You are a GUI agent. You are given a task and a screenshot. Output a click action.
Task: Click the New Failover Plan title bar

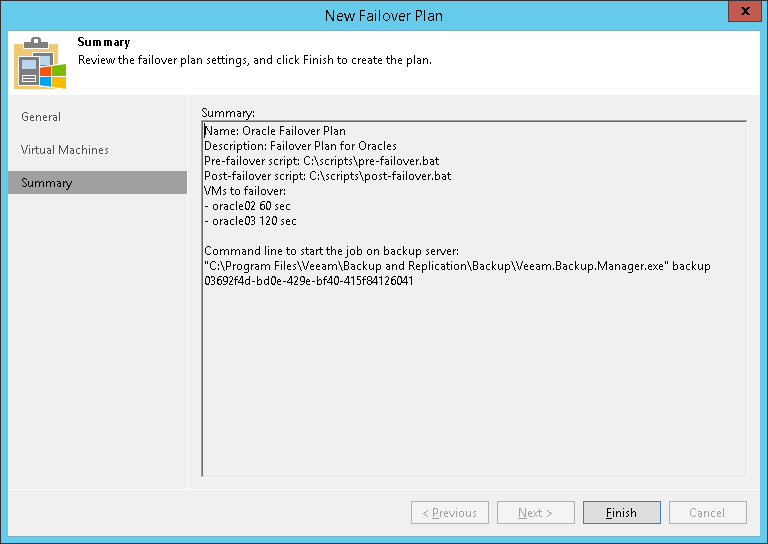(384, 15)
